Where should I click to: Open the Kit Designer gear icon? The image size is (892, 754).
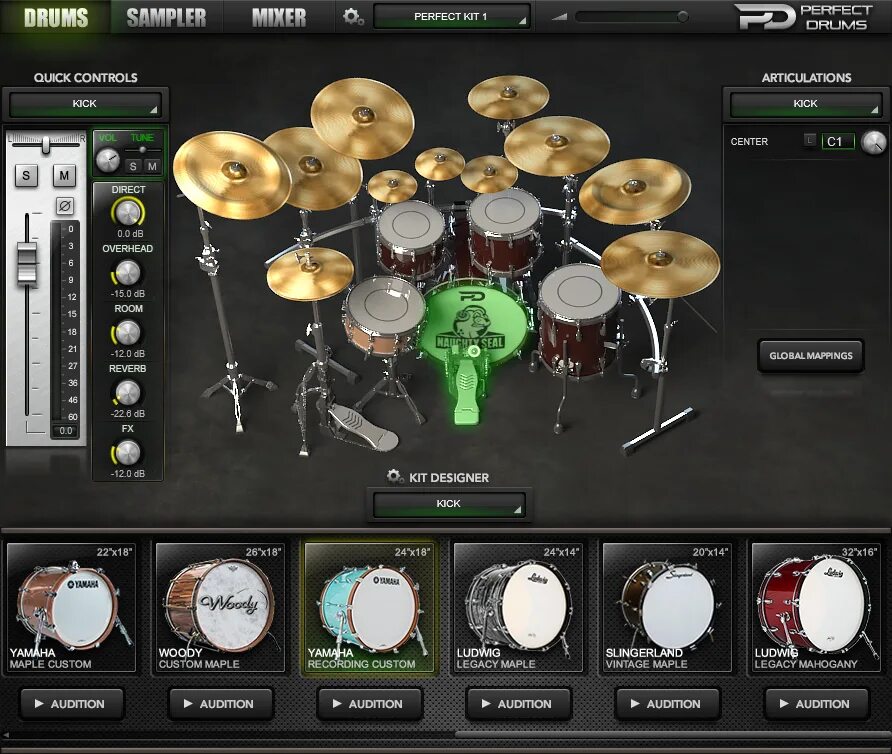[x=394, y=476]
